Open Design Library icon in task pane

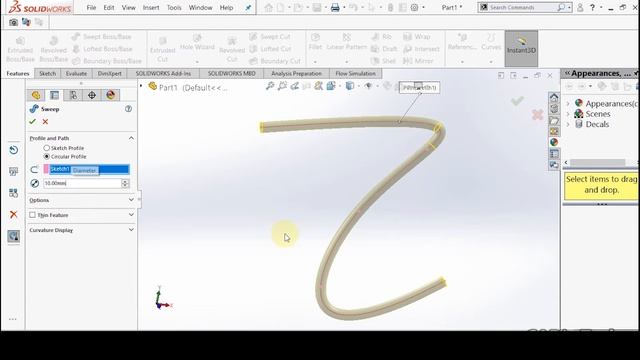[554, 109]
